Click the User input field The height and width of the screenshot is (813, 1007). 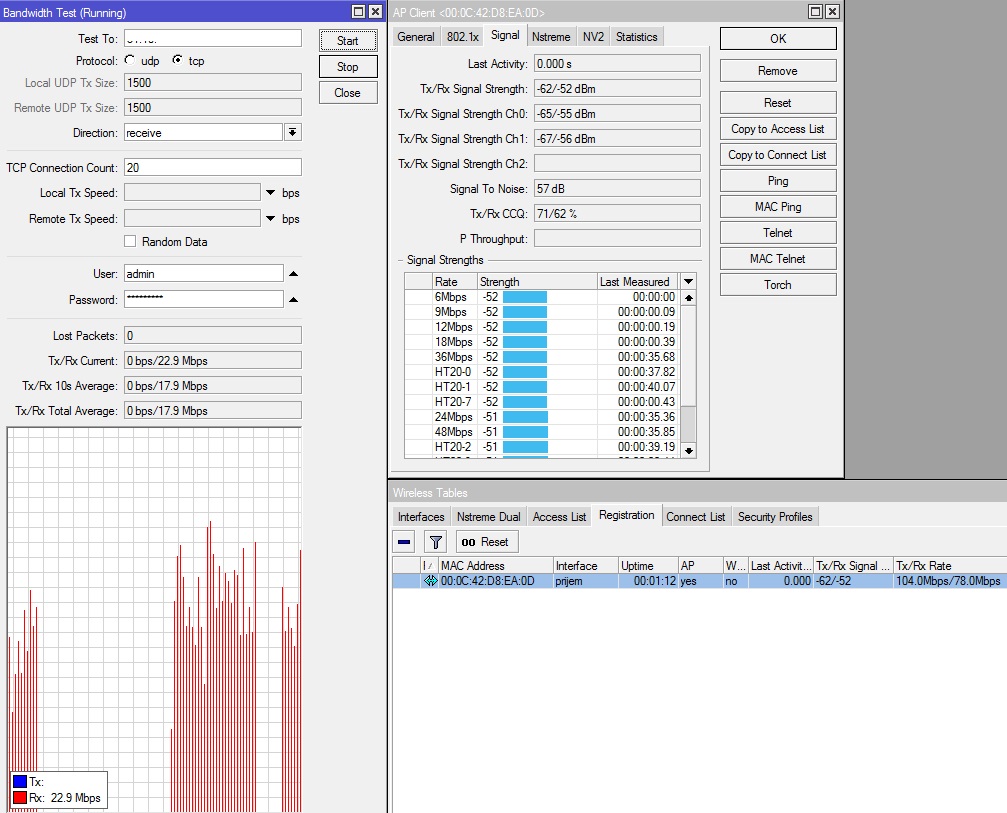(x=204, y=274)
